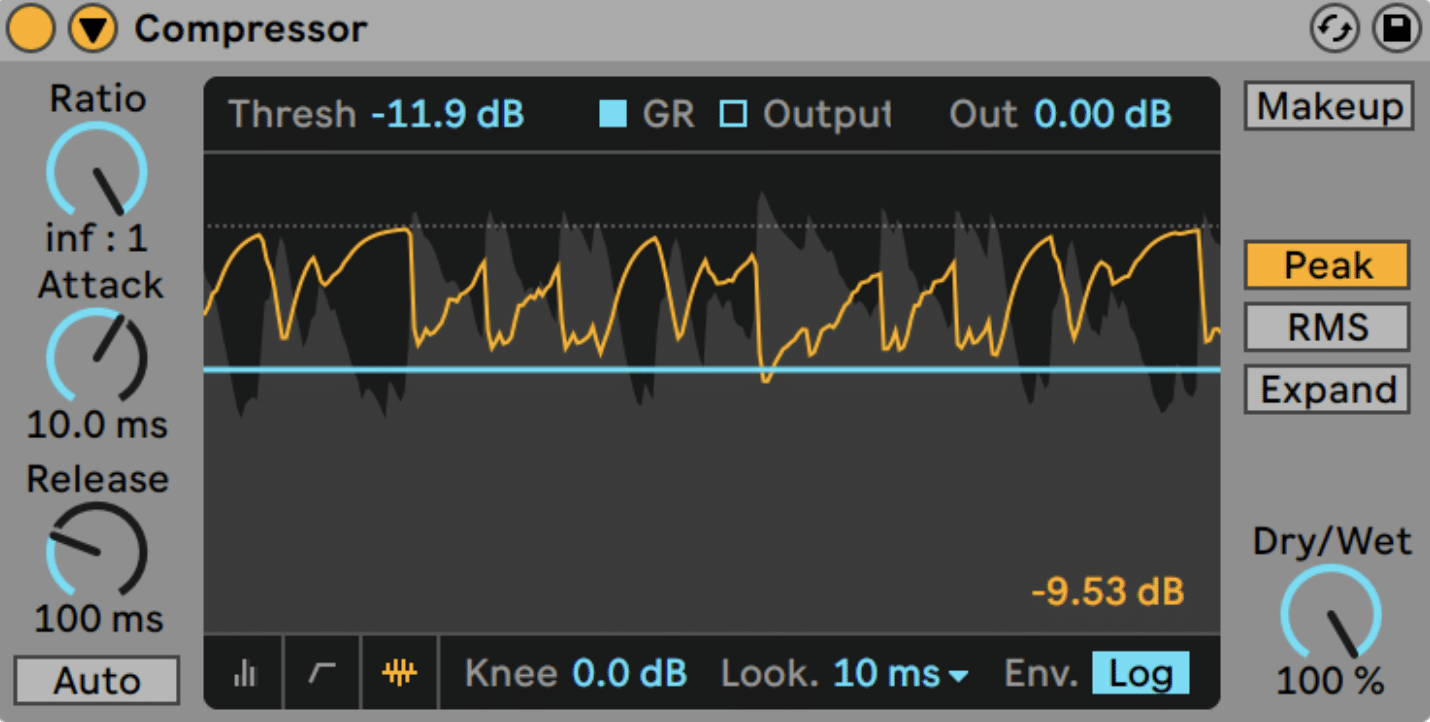Collapse the Compressor sidechain triangle toggle
The height and width of the screenshot is (722, 1430).
[93, 29]
